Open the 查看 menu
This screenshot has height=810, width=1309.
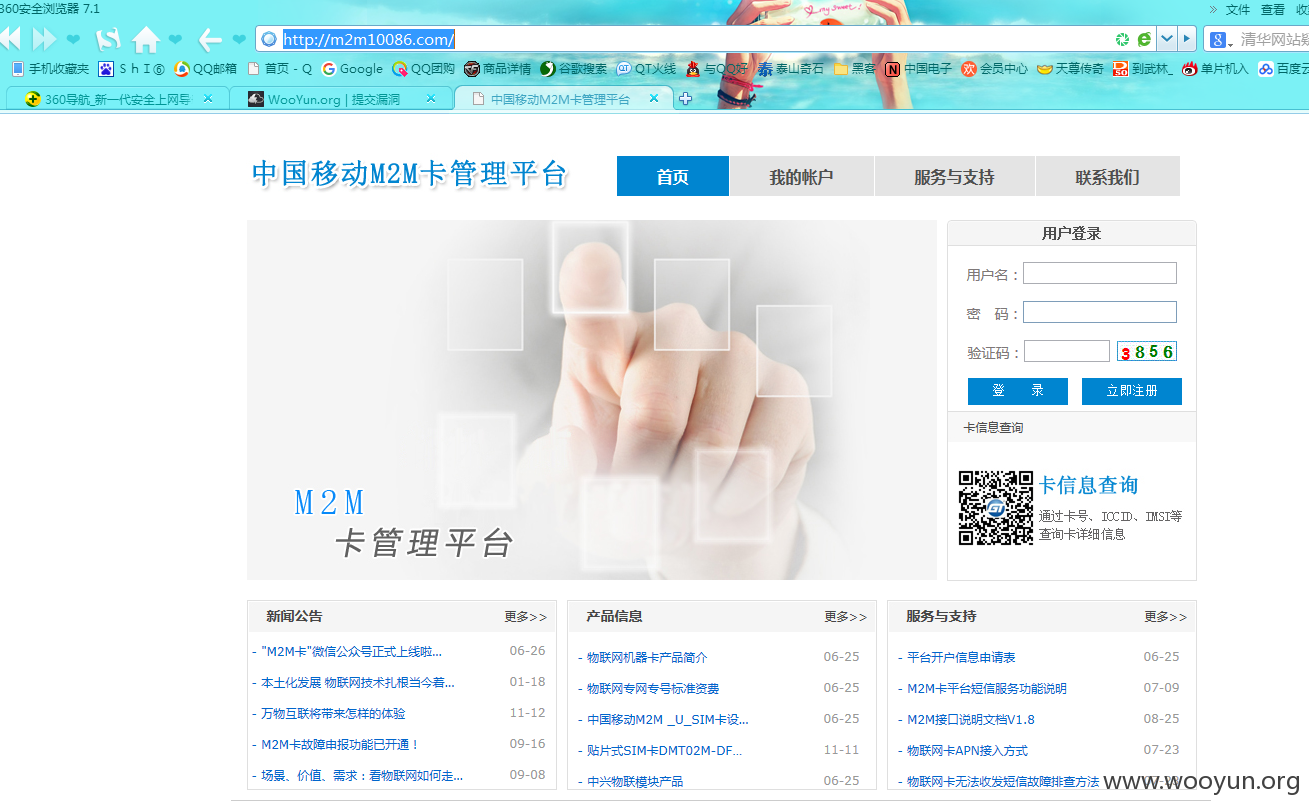pos(1273,9)
